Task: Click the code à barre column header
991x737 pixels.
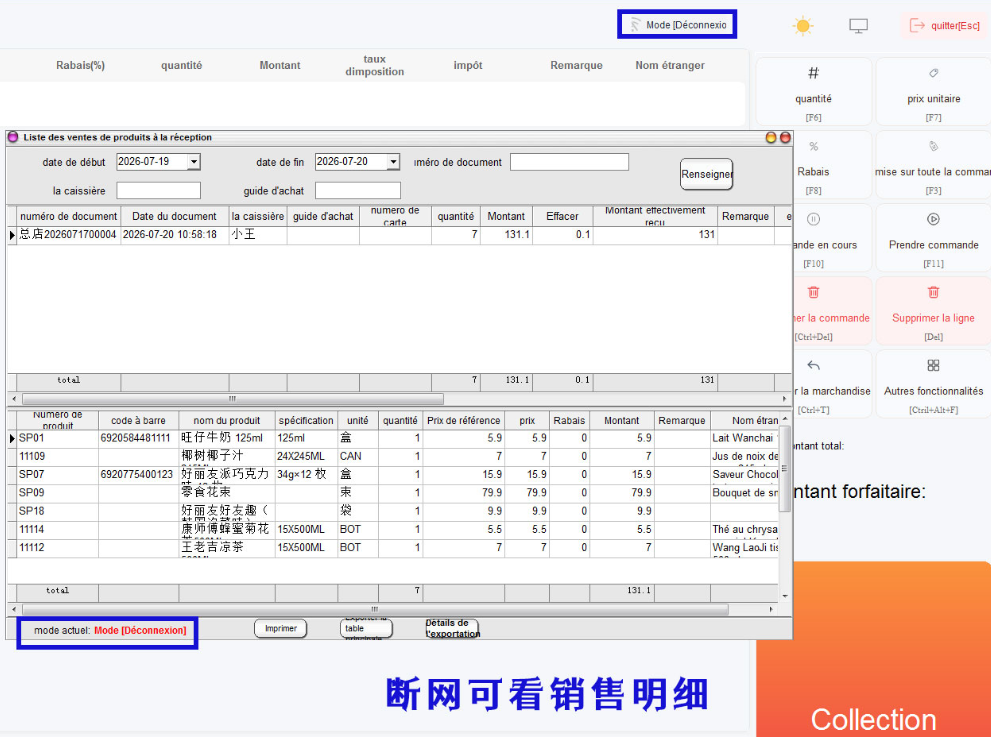Action: (138, 420)
